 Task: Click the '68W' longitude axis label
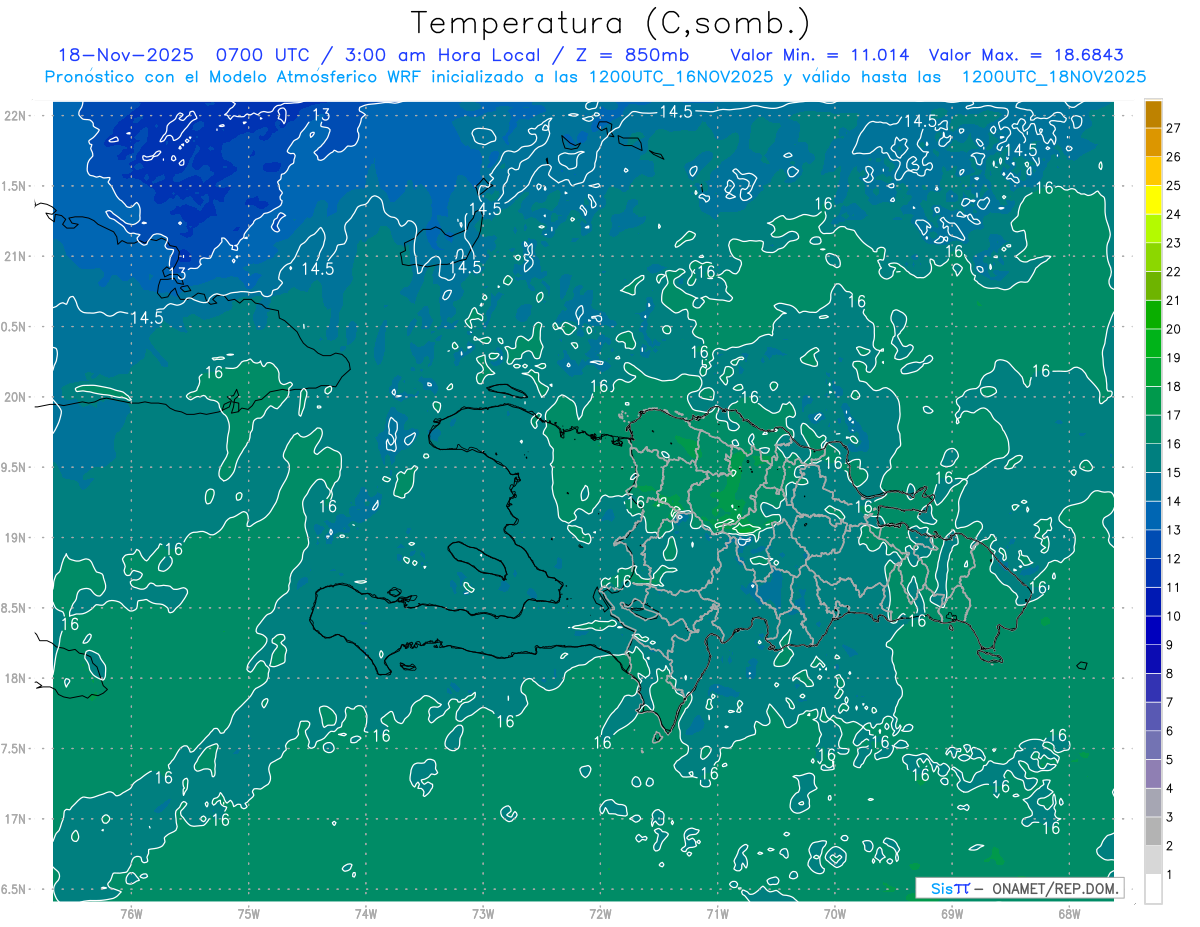pos(1069,914)
